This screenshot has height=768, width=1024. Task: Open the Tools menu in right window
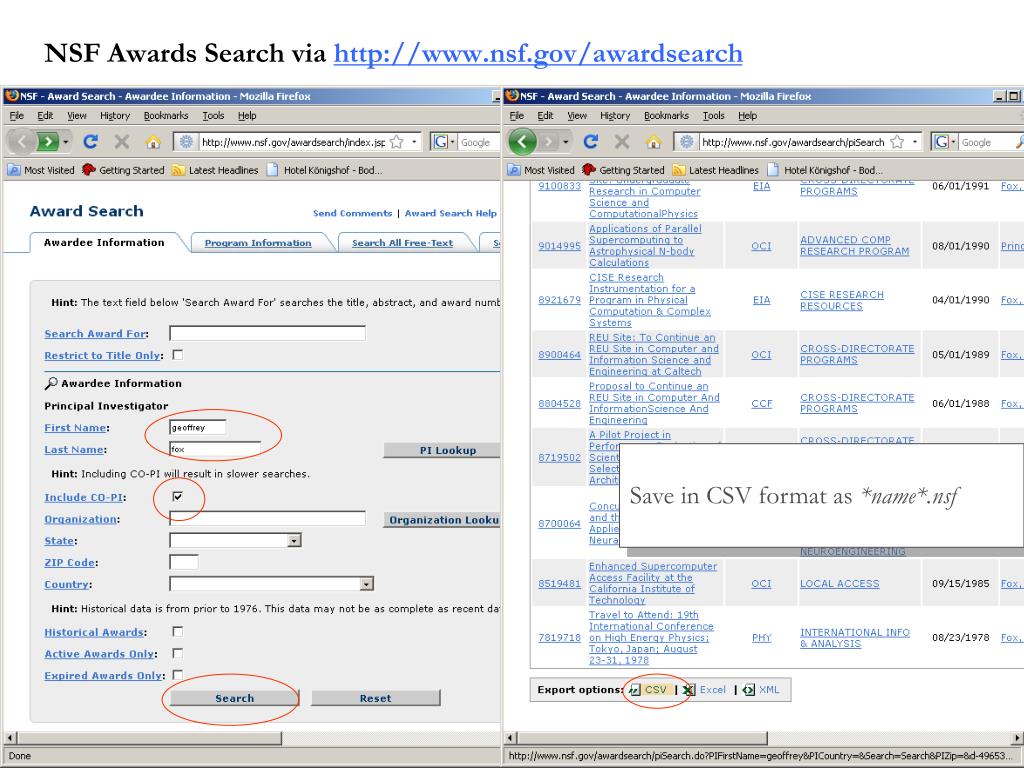[713, 116]
